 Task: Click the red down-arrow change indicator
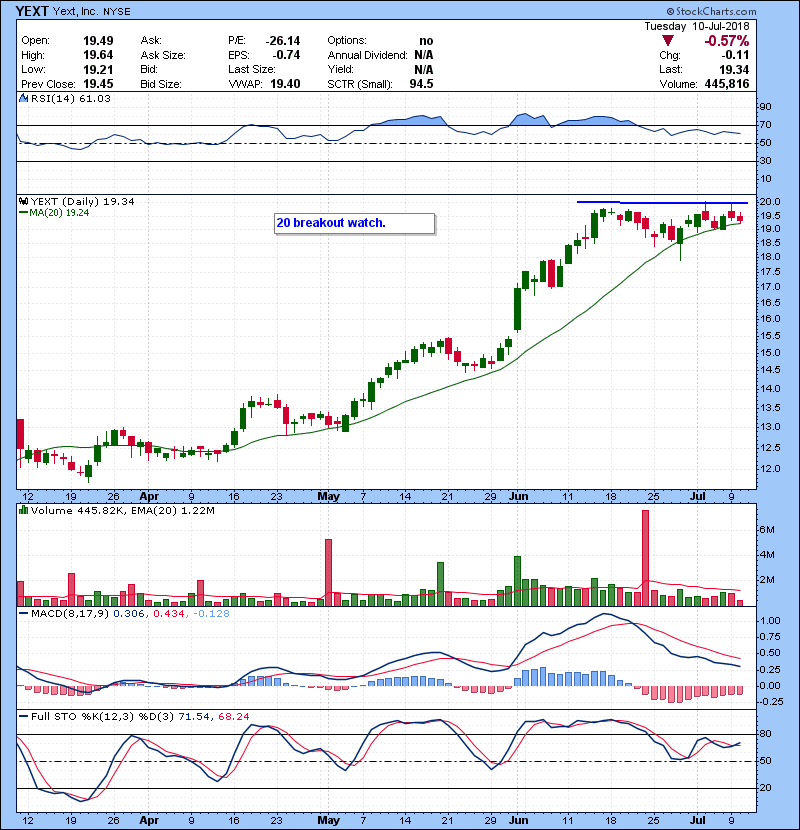click(x=668, y=41)
